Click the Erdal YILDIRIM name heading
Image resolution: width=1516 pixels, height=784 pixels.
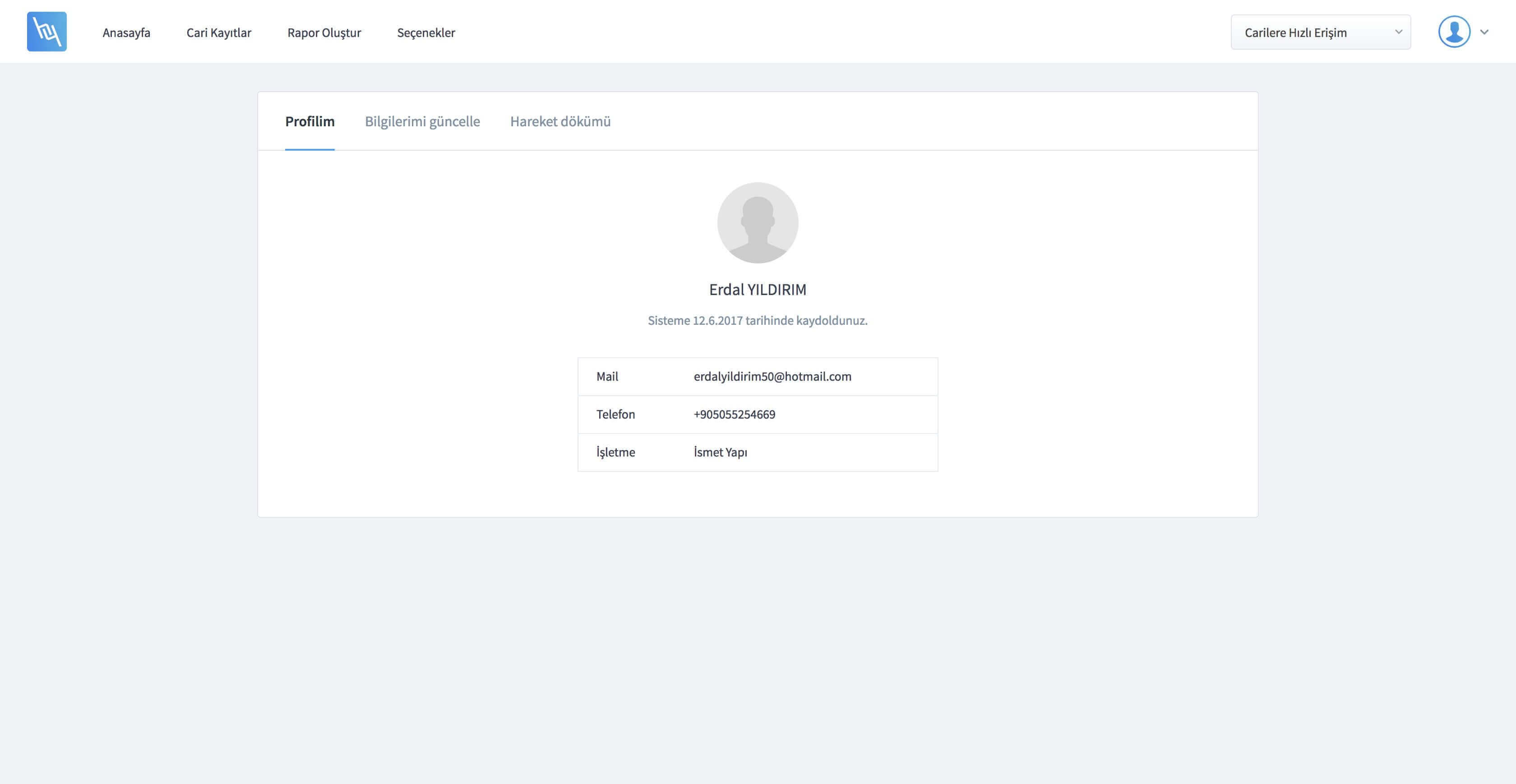coord(758,290)
